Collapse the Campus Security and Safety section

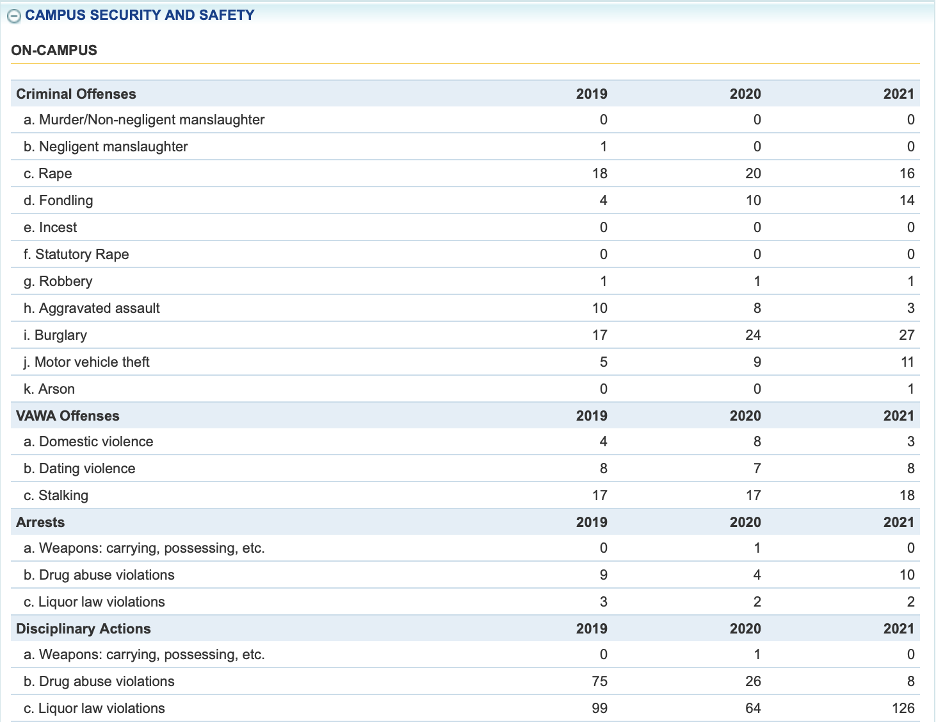coord(13,15)
